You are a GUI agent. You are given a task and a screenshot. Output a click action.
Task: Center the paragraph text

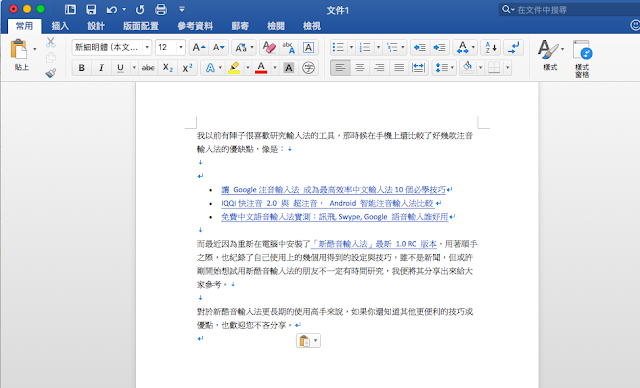pos(360,68)
